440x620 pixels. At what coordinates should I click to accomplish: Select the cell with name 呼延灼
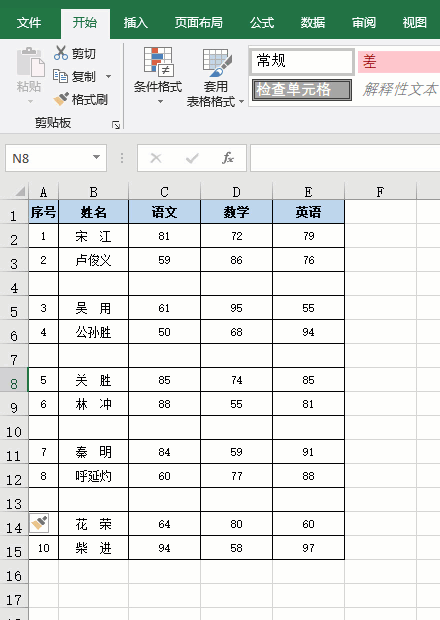[94, 476]
